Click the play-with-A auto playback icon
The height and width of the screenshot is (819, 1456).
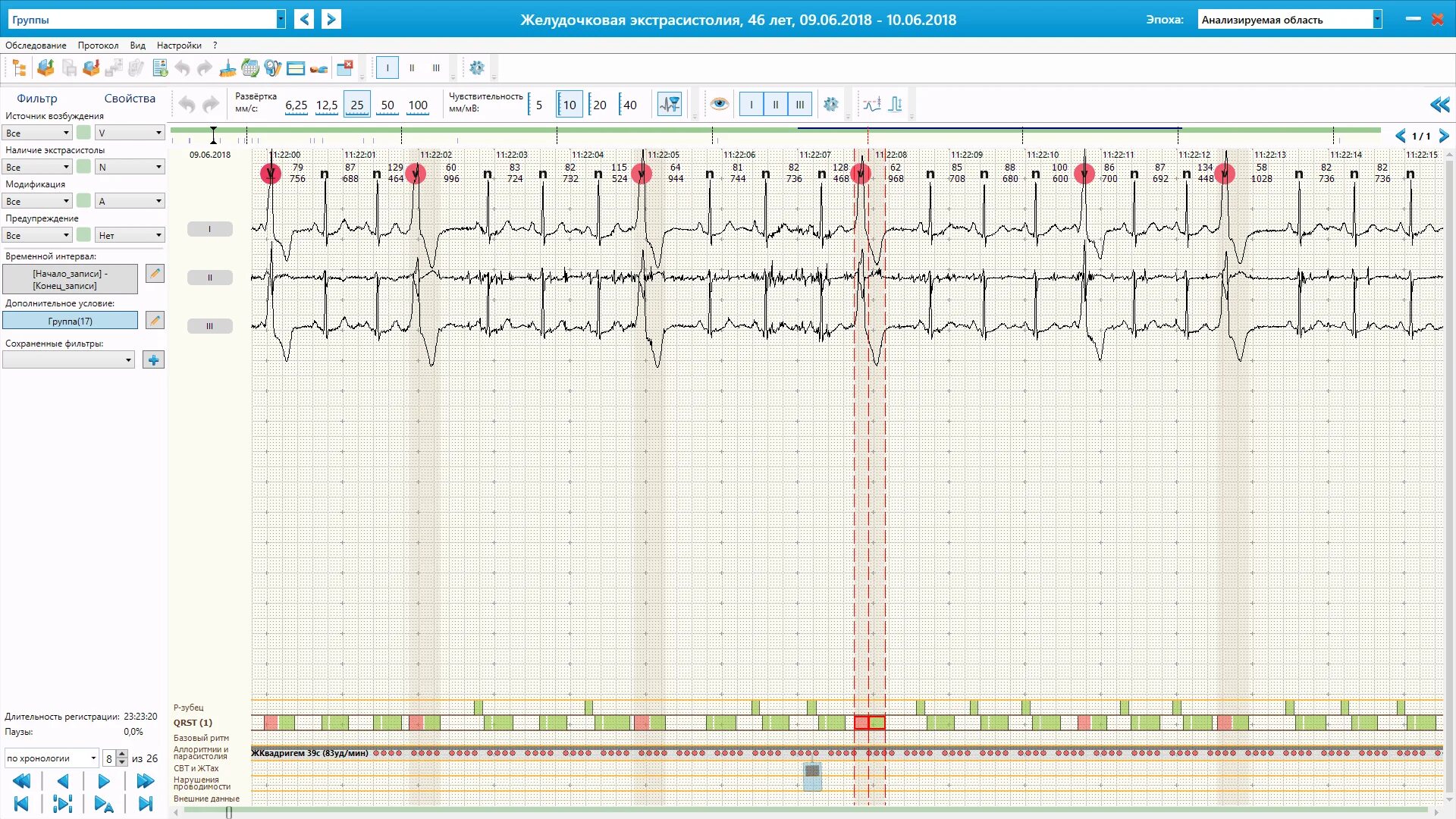point(104,804)
